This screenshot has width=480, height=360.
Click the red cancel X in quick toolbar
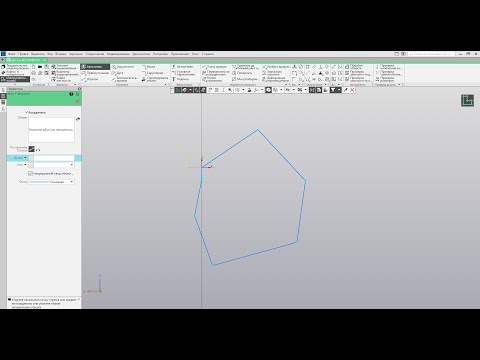[352, 90]
